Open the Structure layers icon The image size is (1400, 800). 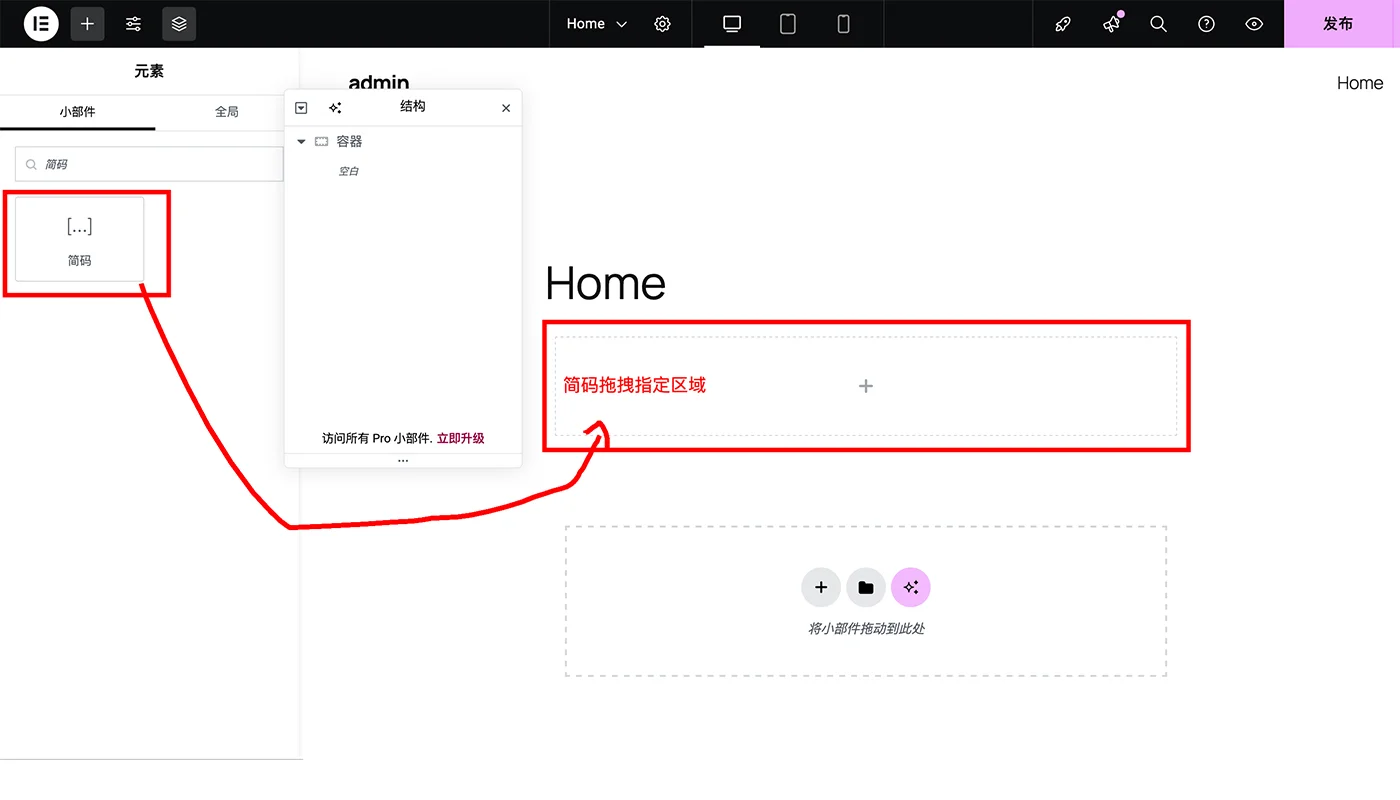tap(179, 23)
